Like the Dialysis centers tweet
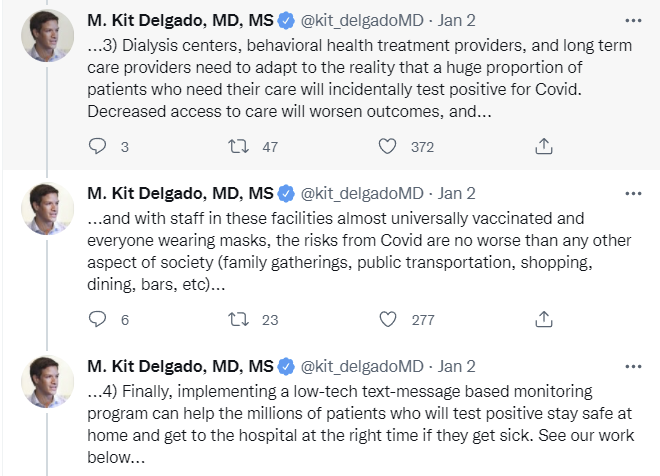Viewport: 660px width, 476px height. pyautogui.click(x=387, y=146)
